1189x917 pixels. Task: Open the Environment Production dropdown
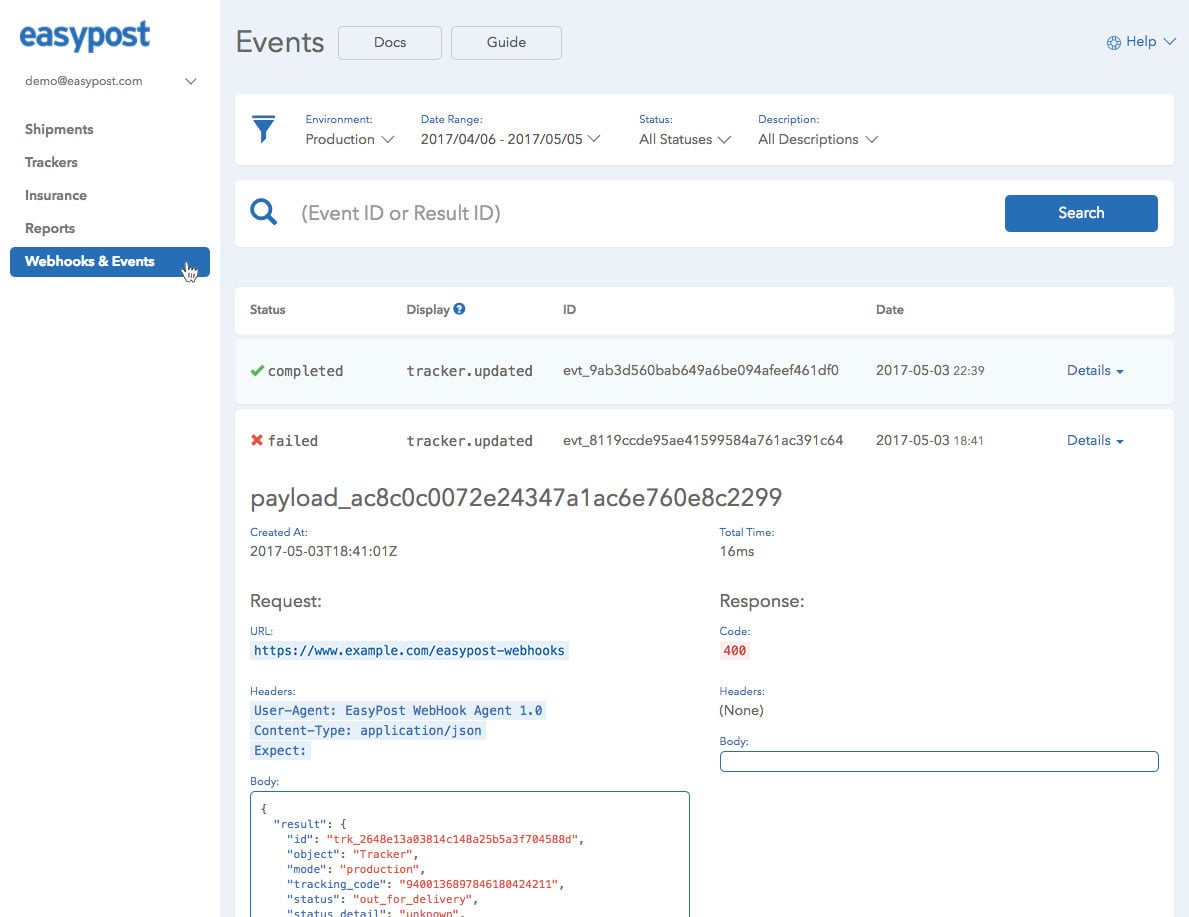tap(350, 140)
